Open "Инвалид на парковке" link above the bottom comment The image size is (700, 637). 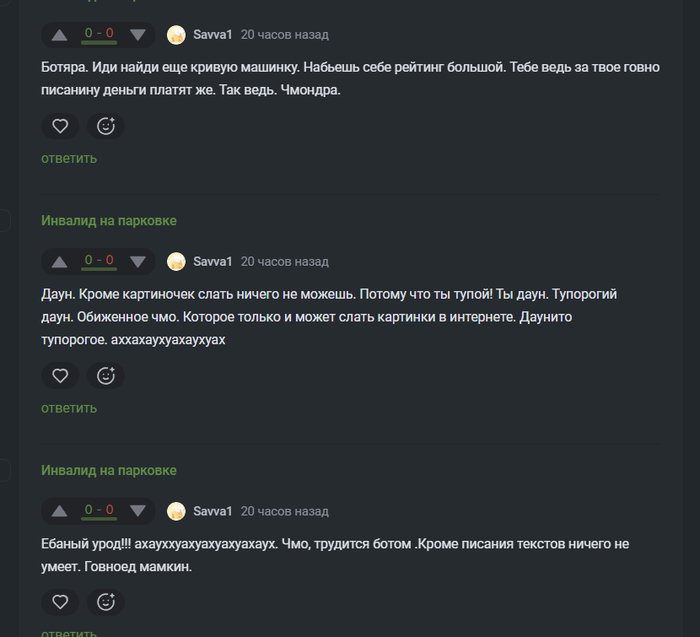109,470
